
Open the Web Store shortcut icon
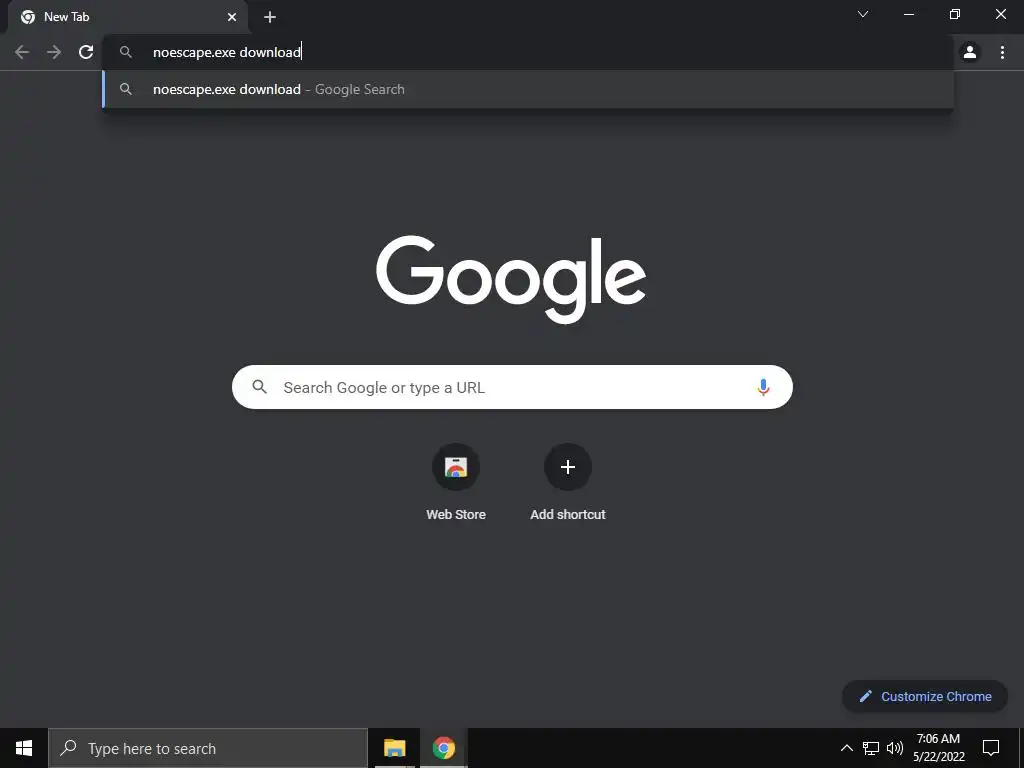(x=456, y=467)
